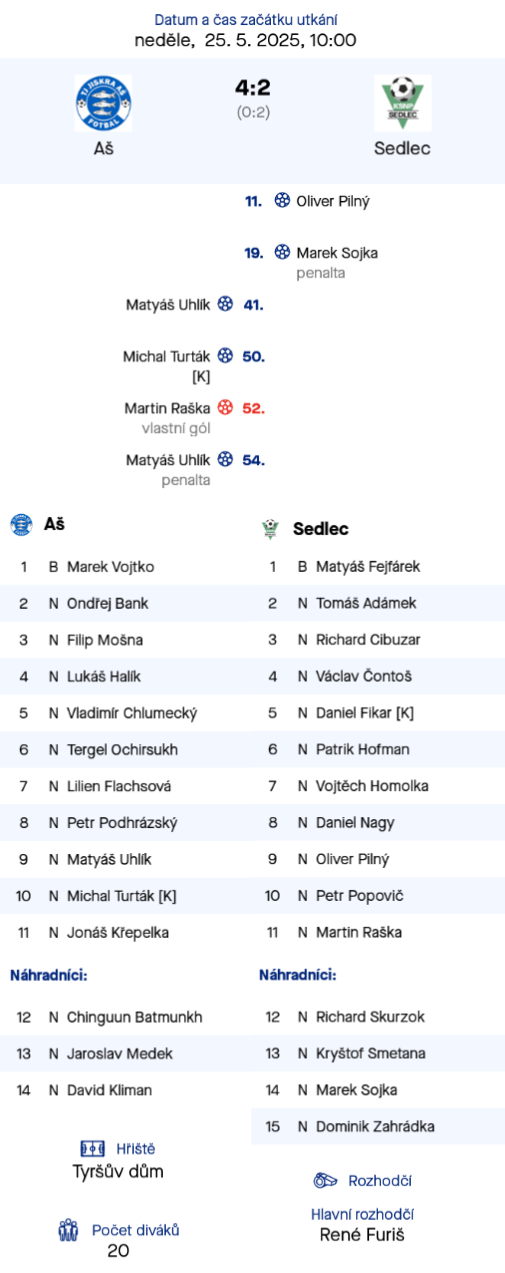Click the Sedlec team crest in header
This screenshot has width=505, height=1273.
402,104
